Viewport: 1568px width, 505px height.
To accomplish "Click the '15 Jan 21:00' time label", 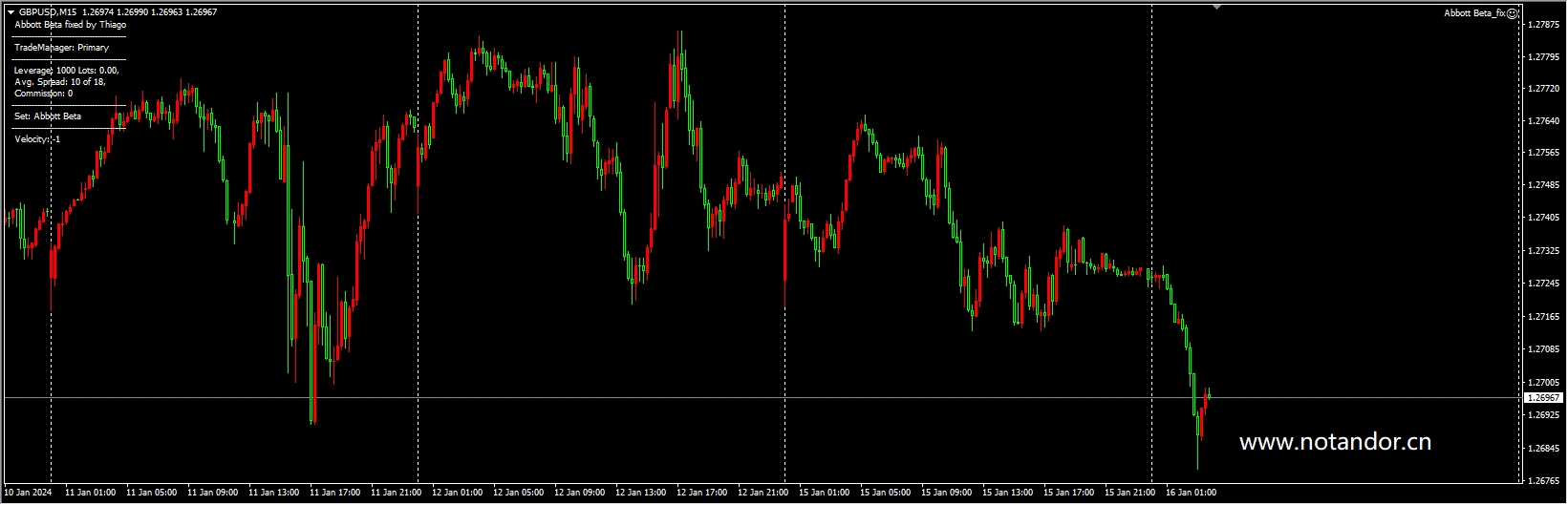I will (1130, 493).
